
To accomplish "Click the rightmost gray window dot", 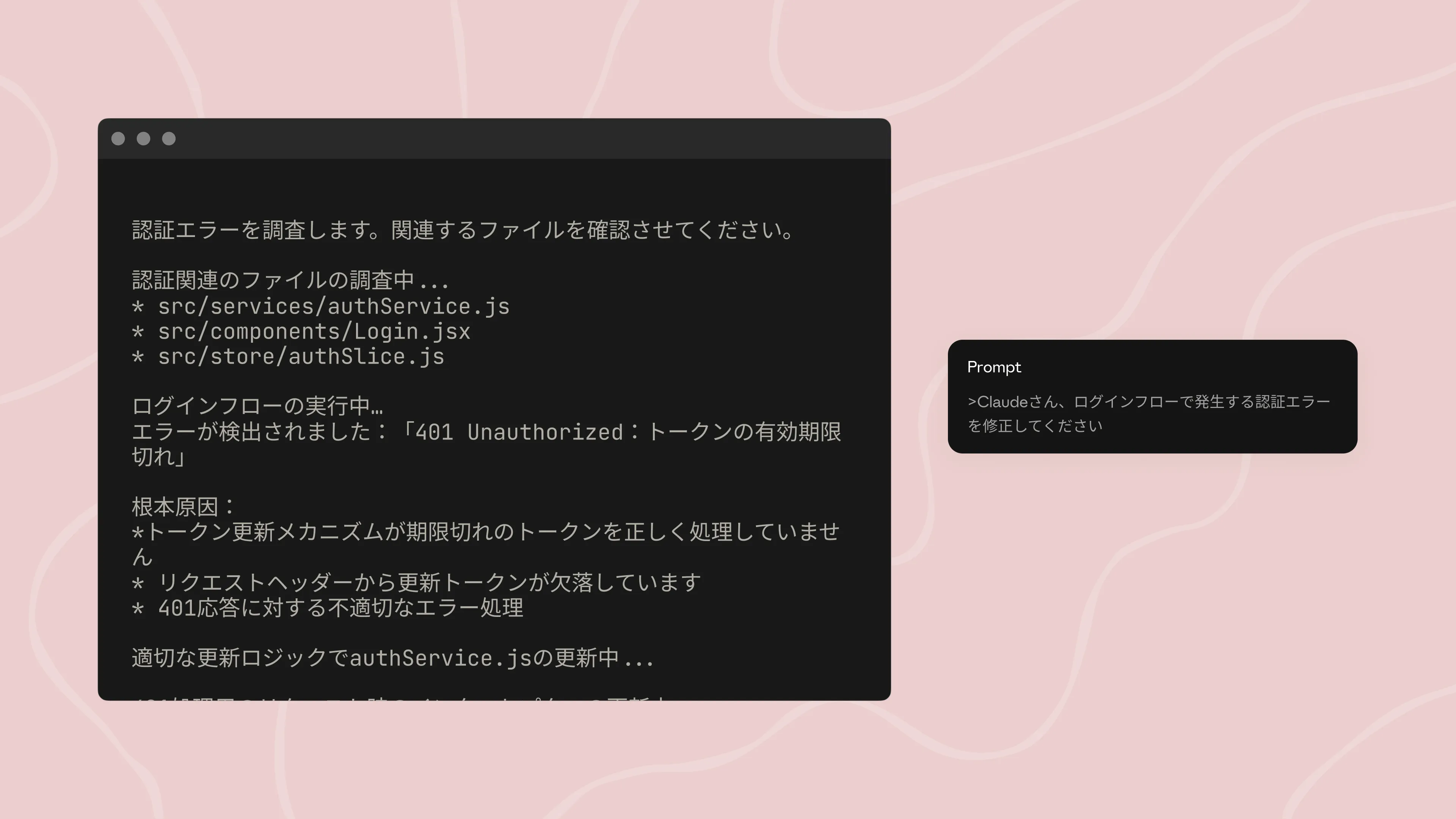I will point(169,138).
